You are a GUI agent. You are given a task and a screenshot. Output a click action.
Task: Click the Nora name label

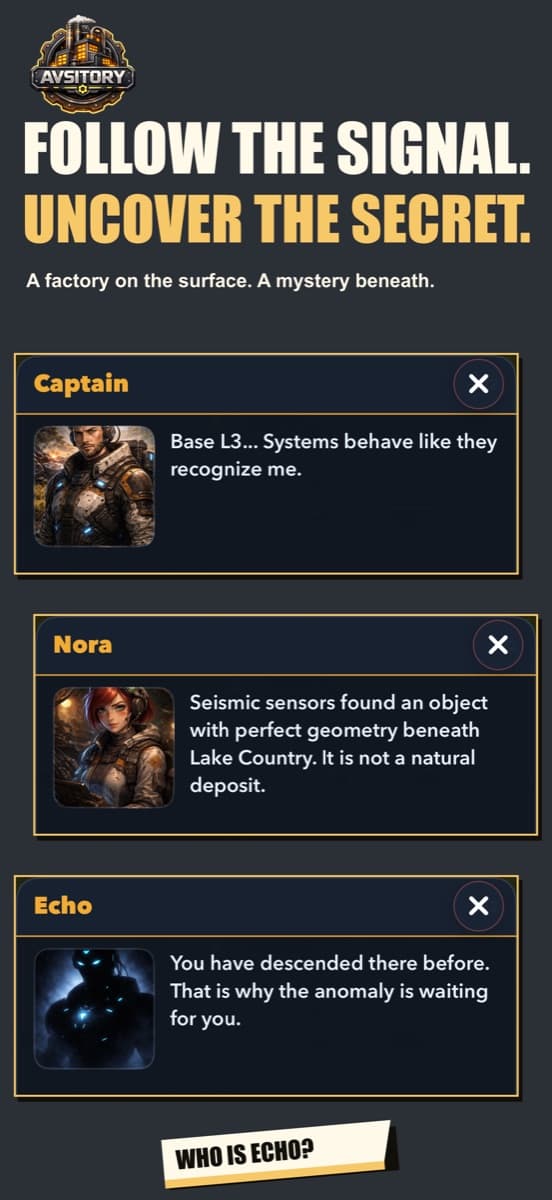click(x=83, y=645)
